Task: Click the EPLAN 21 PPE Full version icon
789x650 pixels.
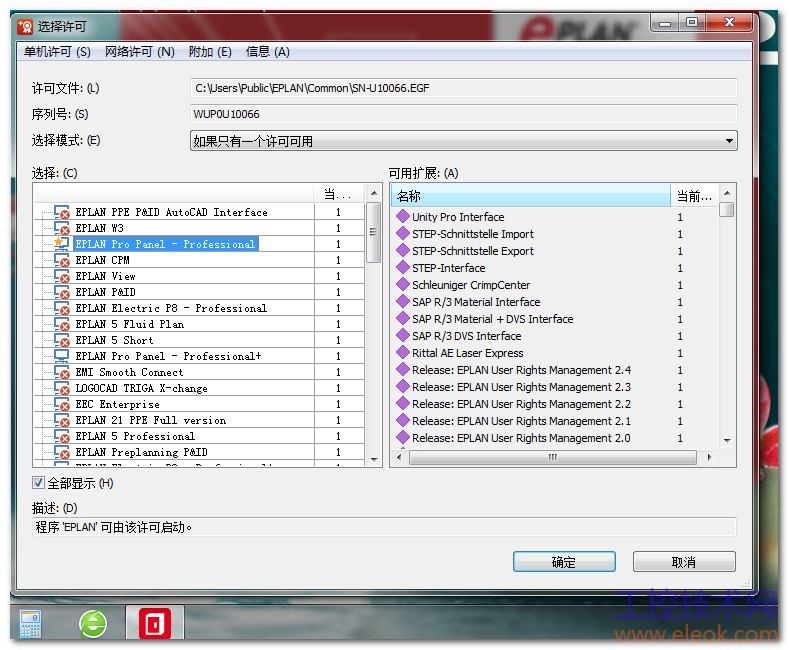Action: point(62,421)
